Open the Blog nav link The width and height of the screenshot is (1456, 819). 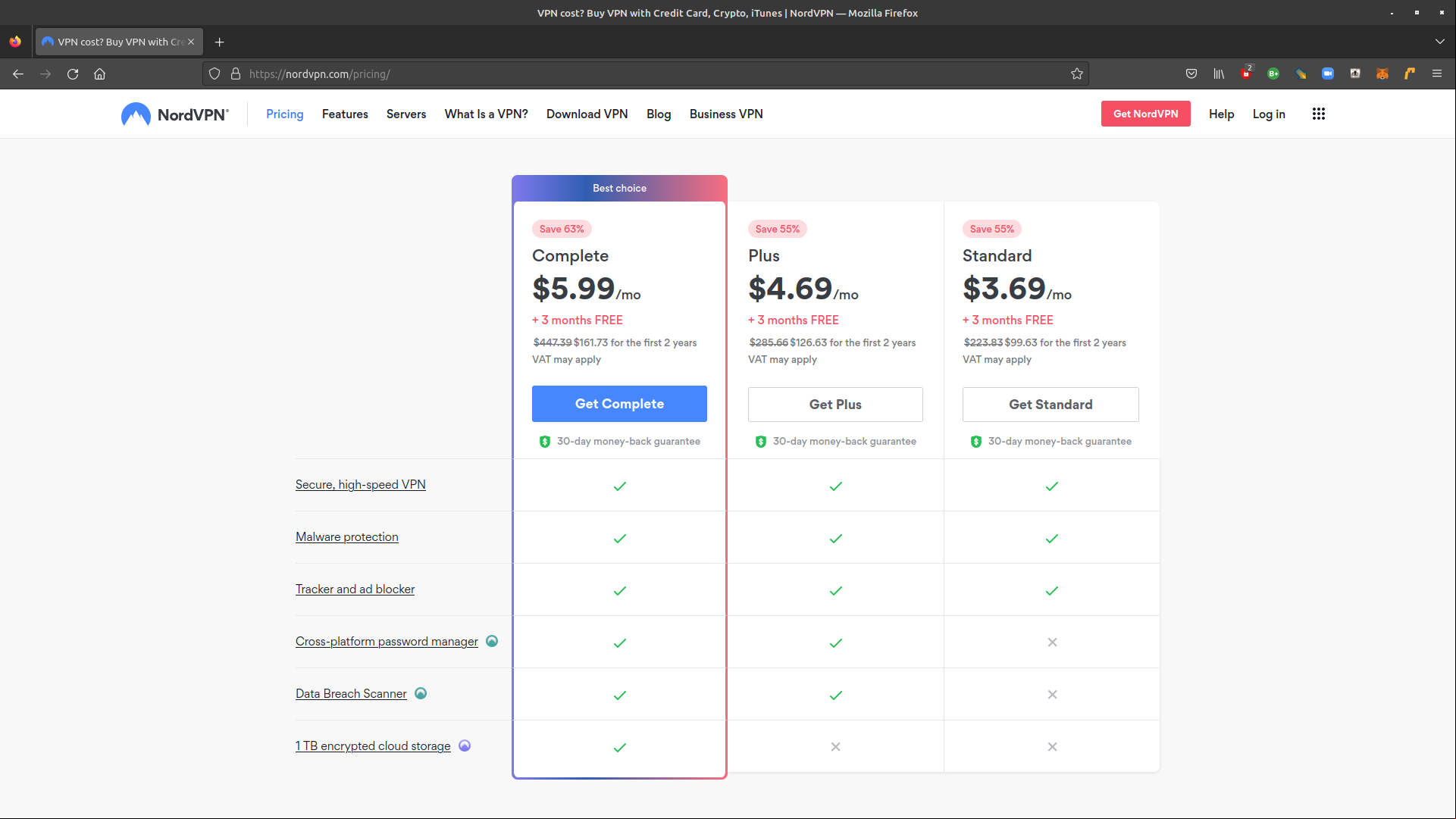659,114
